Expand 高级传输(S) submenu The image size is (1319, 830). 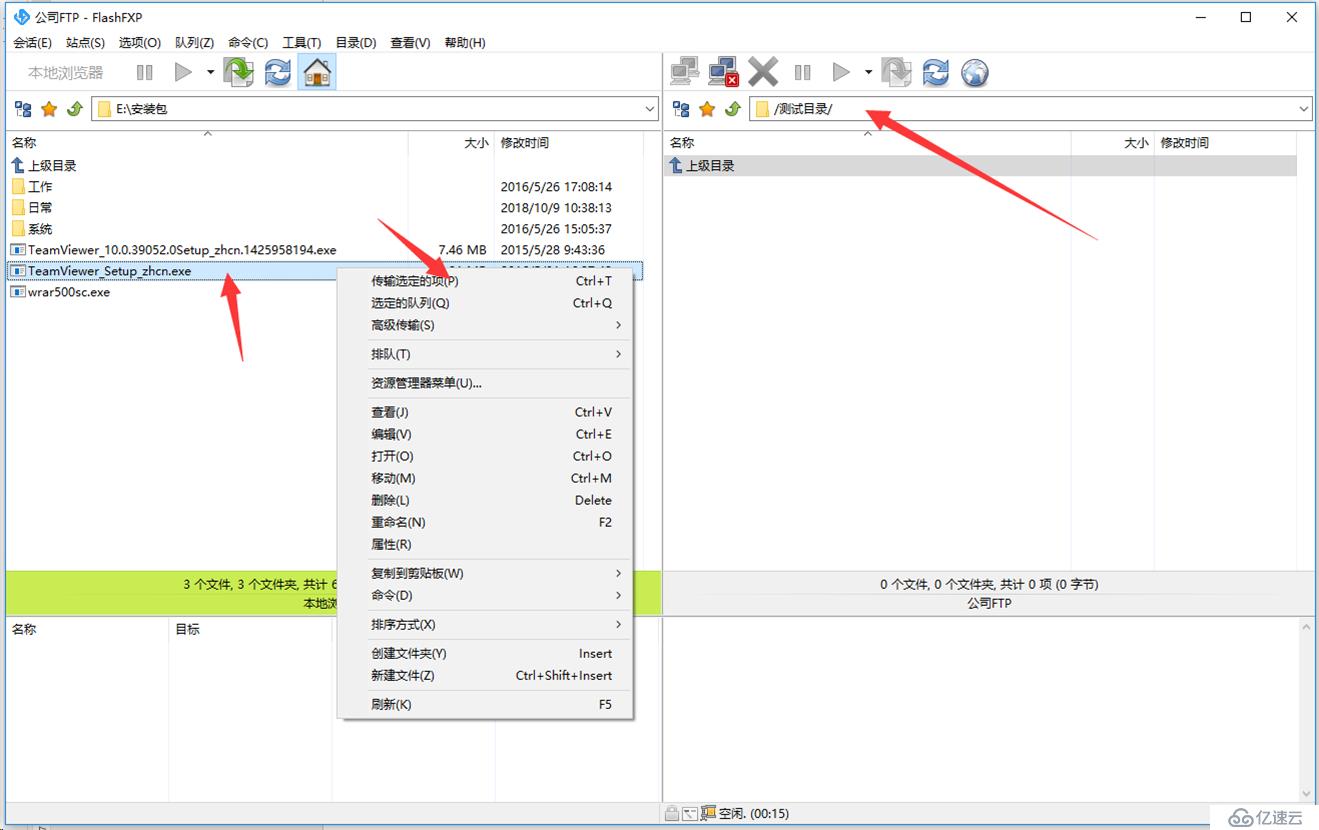(485, 325)
